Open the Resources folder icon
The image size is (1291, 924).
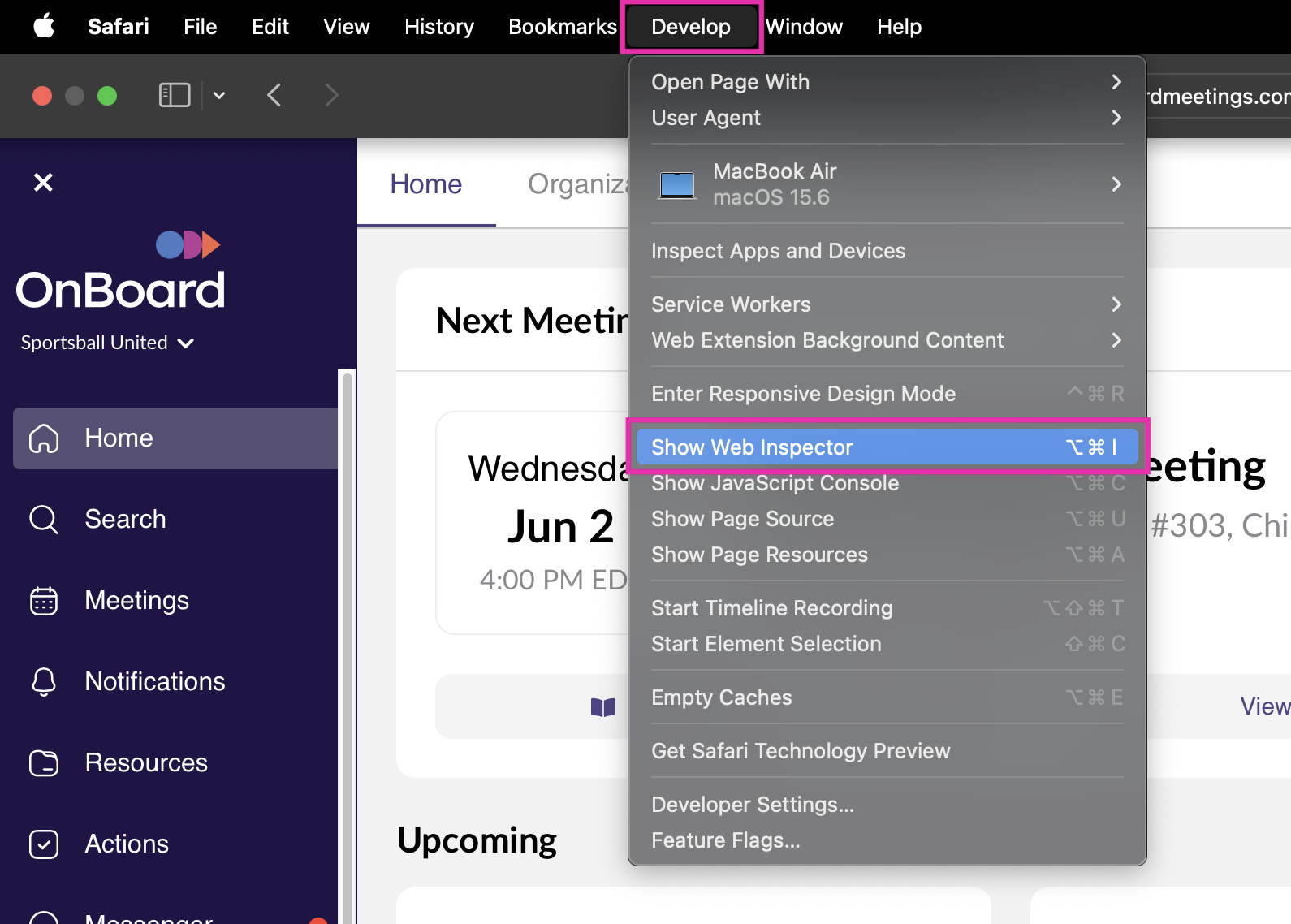(x=44, y=763)
